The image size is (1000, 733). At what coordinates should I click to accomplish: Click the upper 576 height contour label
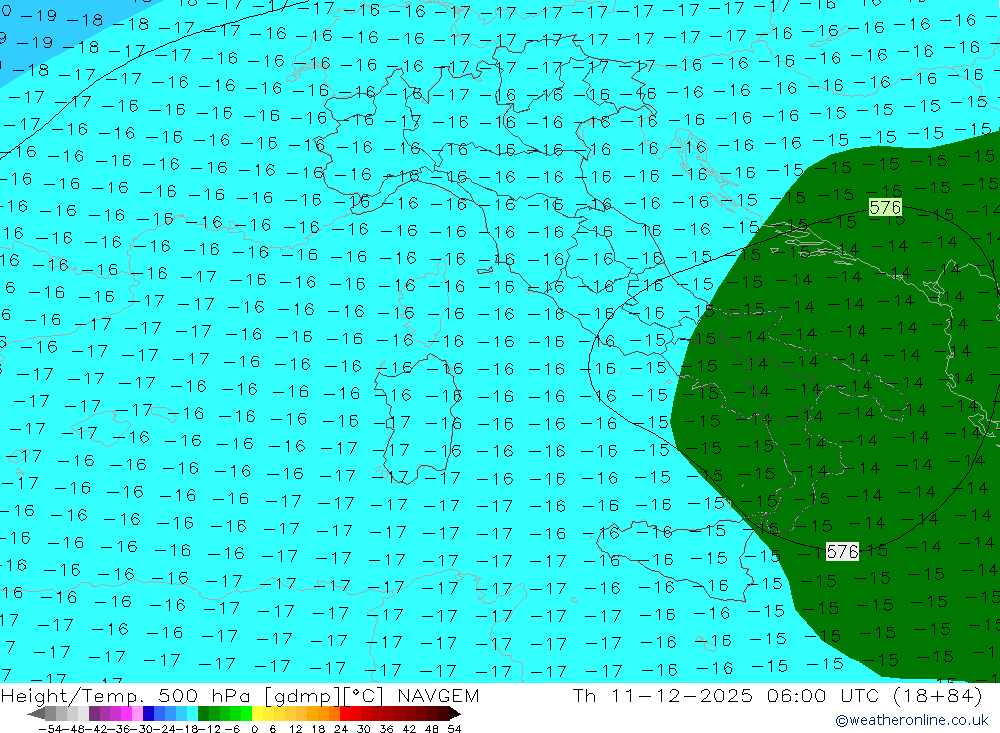pos(885,207)
